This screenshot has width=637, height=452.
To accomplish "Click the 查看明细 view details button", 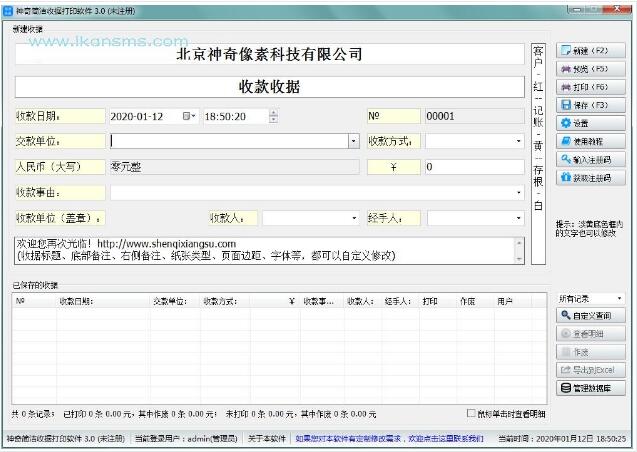I will point(590,334).
